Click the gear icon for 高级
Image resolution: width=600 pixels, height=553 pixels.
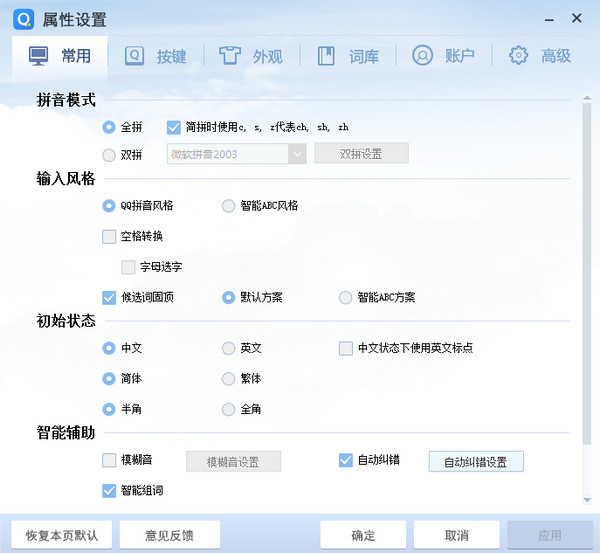click(518, 56)
